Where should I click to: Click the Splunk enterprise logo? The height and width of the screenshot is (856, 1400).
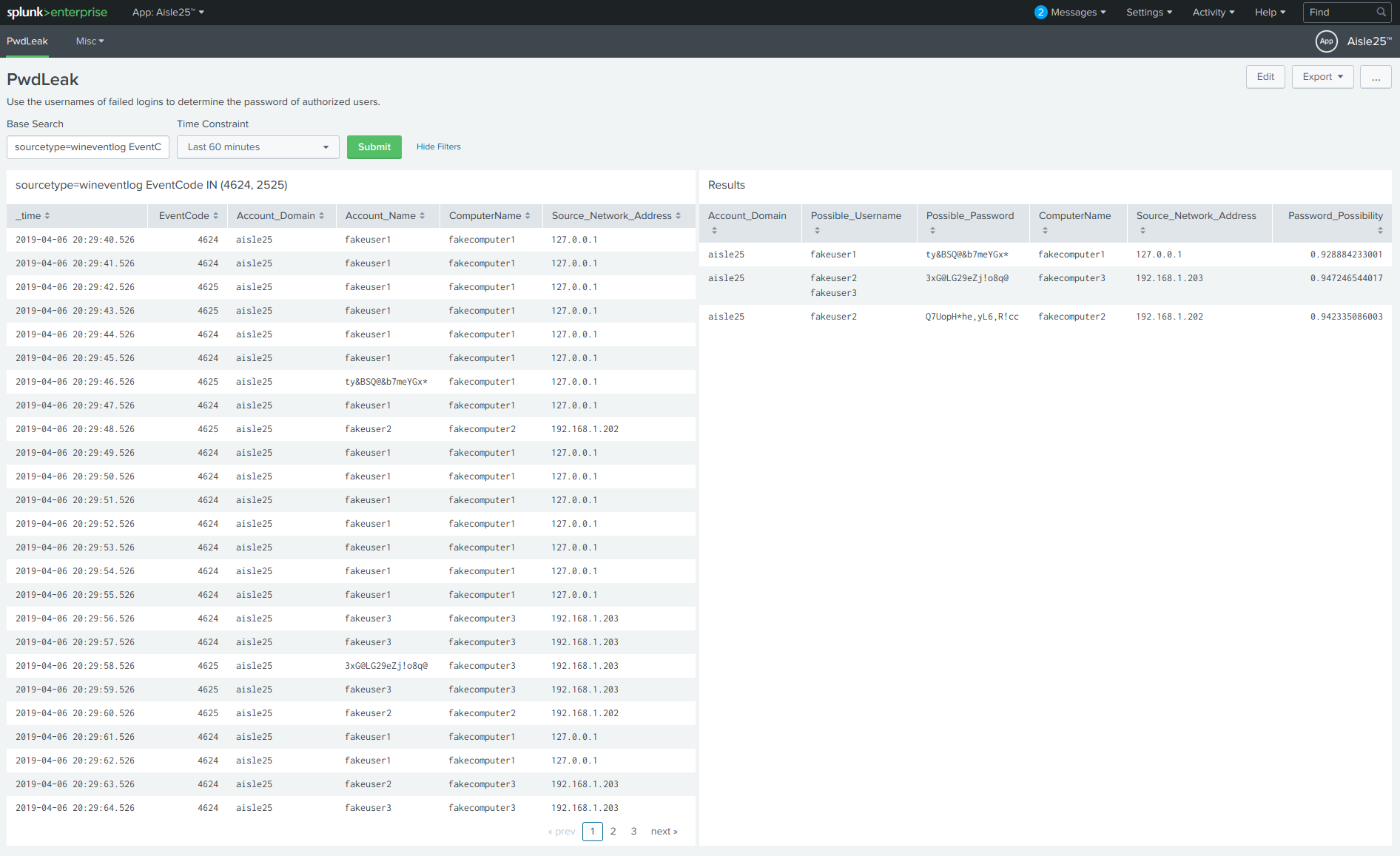(57, 12)
